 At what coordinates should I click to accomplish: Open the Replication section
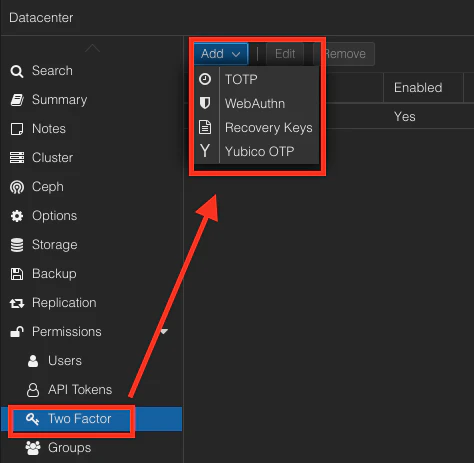point(91,303)
